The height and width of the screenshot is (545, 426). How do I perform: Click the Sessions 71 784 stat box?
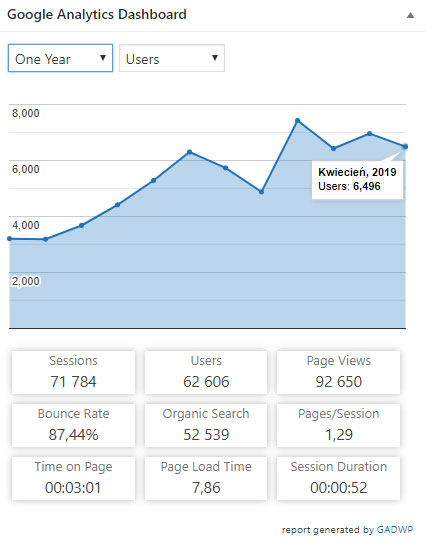pos(73,372)
